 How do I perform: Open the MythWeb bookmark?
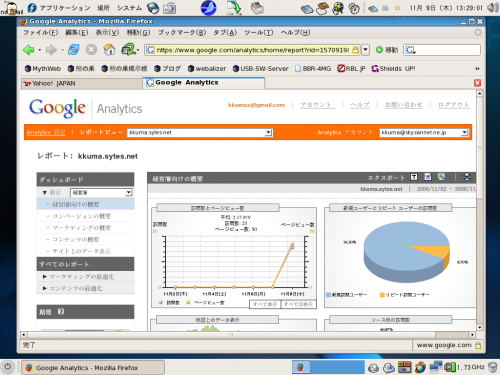[43, 69]
